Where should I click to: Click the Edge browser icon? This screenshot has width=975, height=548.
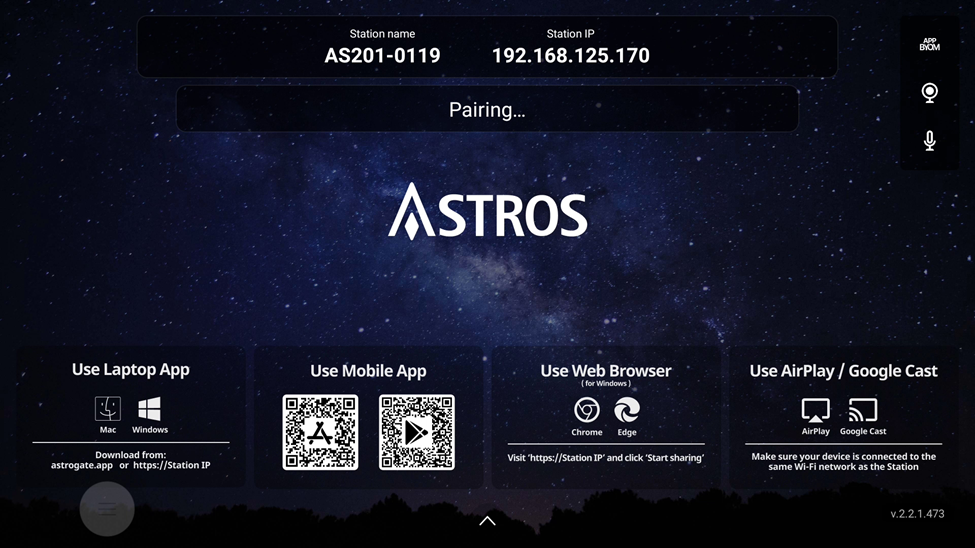627,410
